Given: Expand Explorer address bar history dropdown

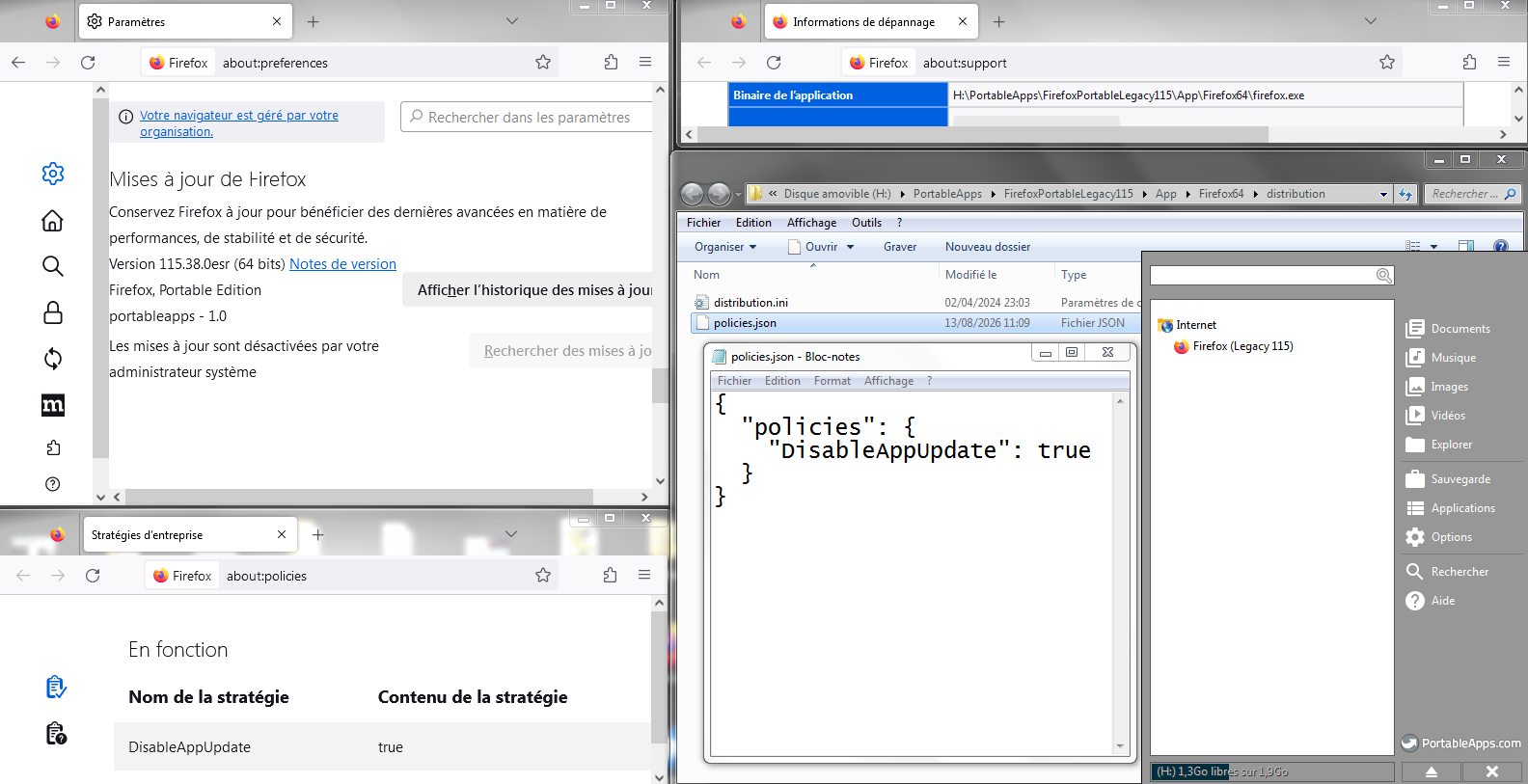Looking at the screenshot, I should 1383,194.
